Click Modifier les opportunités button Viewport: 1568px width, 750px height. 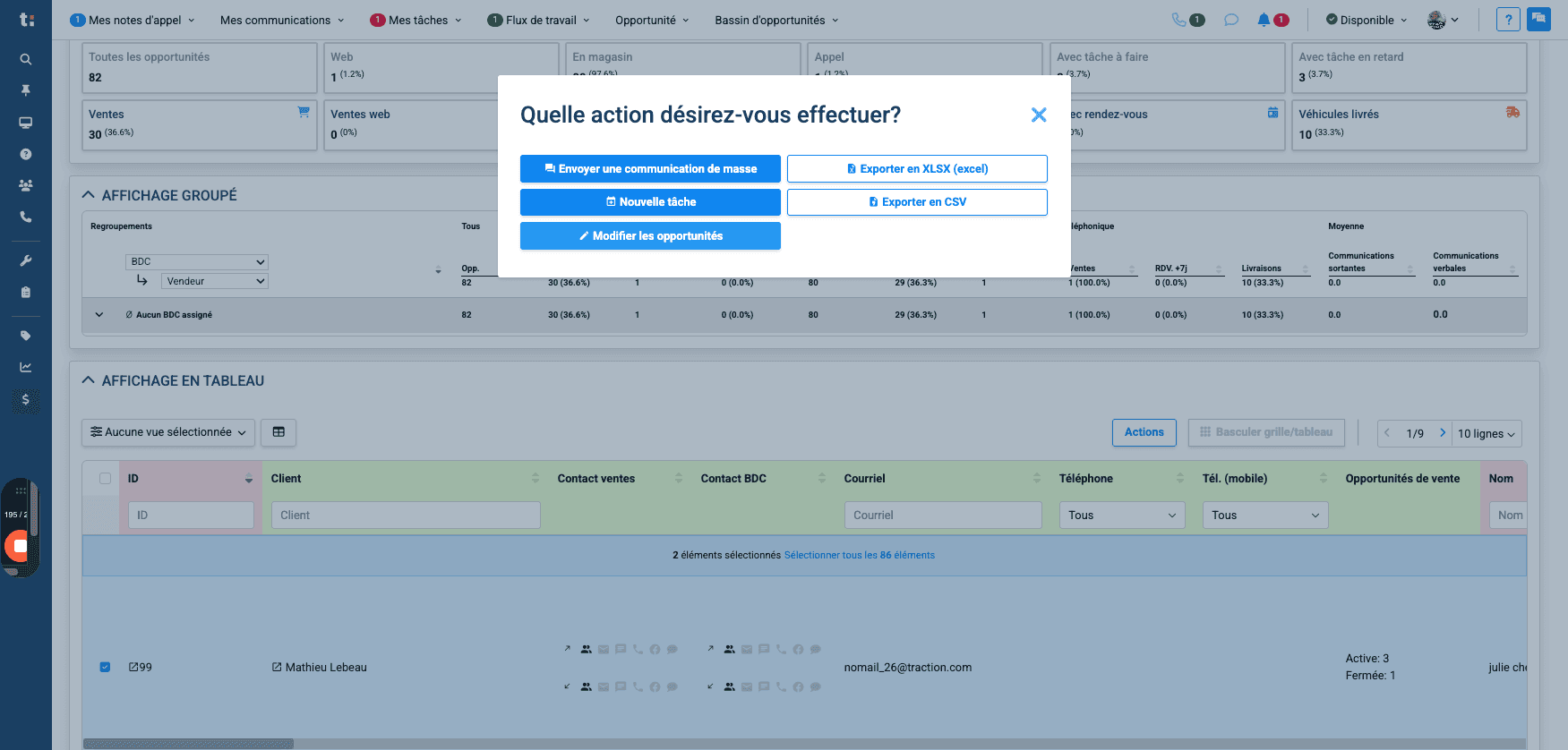click(650, 236)
